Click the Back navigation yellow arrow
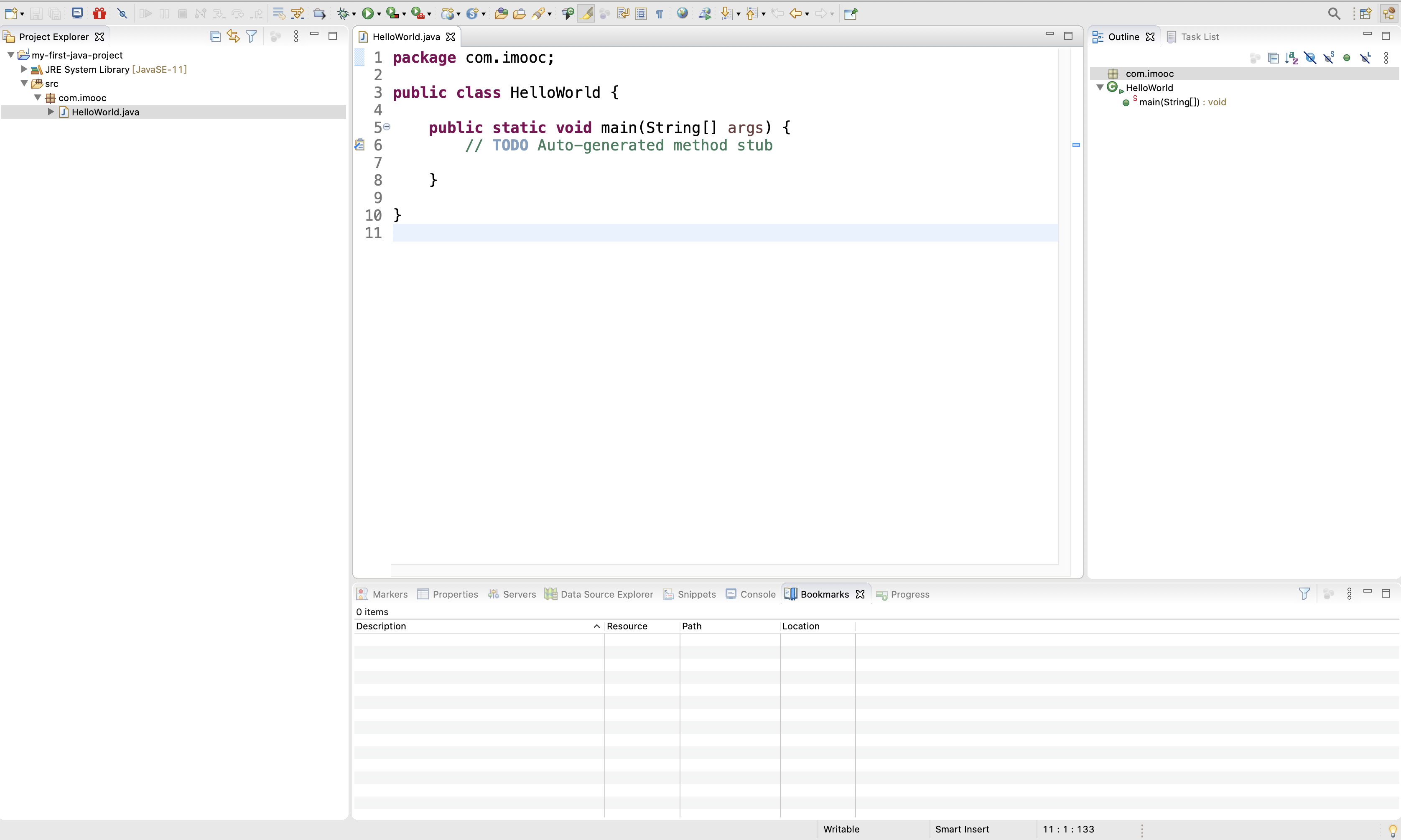The image size is (1401, 840). [x=795, y=13]
